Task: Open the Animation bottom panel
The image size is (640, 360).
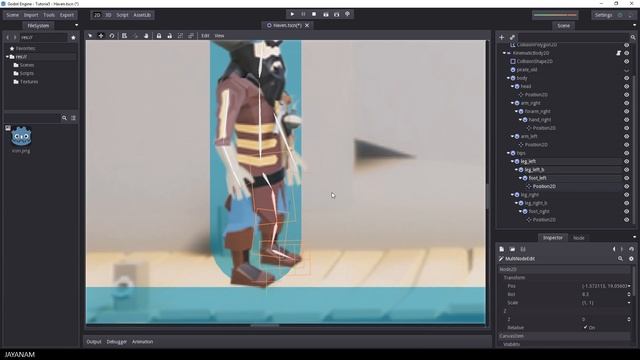Action: click(x=142, y=342)
